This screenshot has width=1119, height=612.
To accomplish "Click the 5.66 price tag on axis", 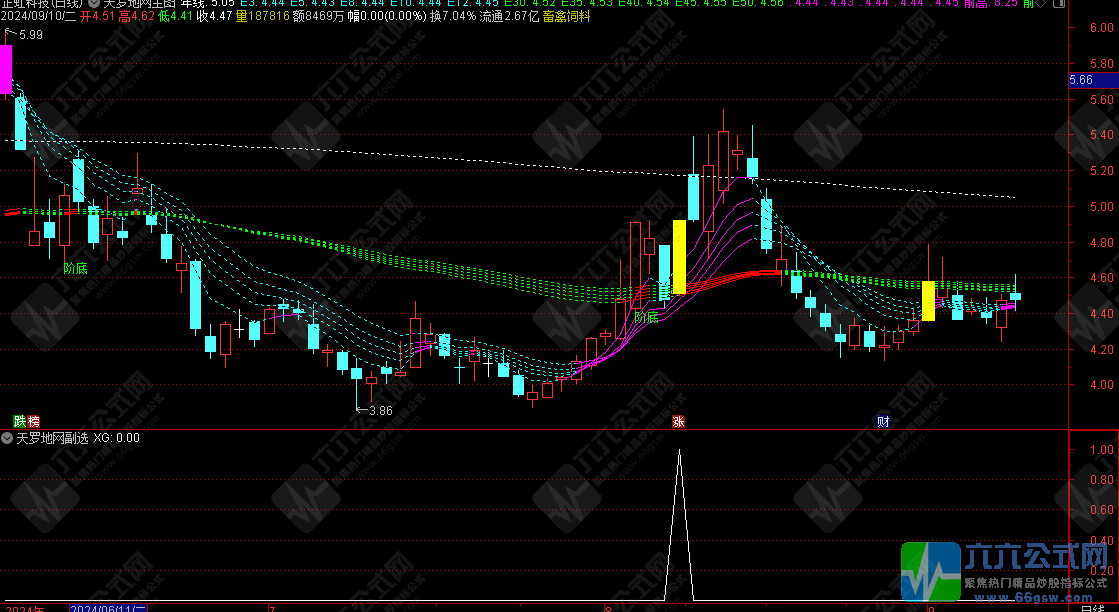I will point(1081,80).
